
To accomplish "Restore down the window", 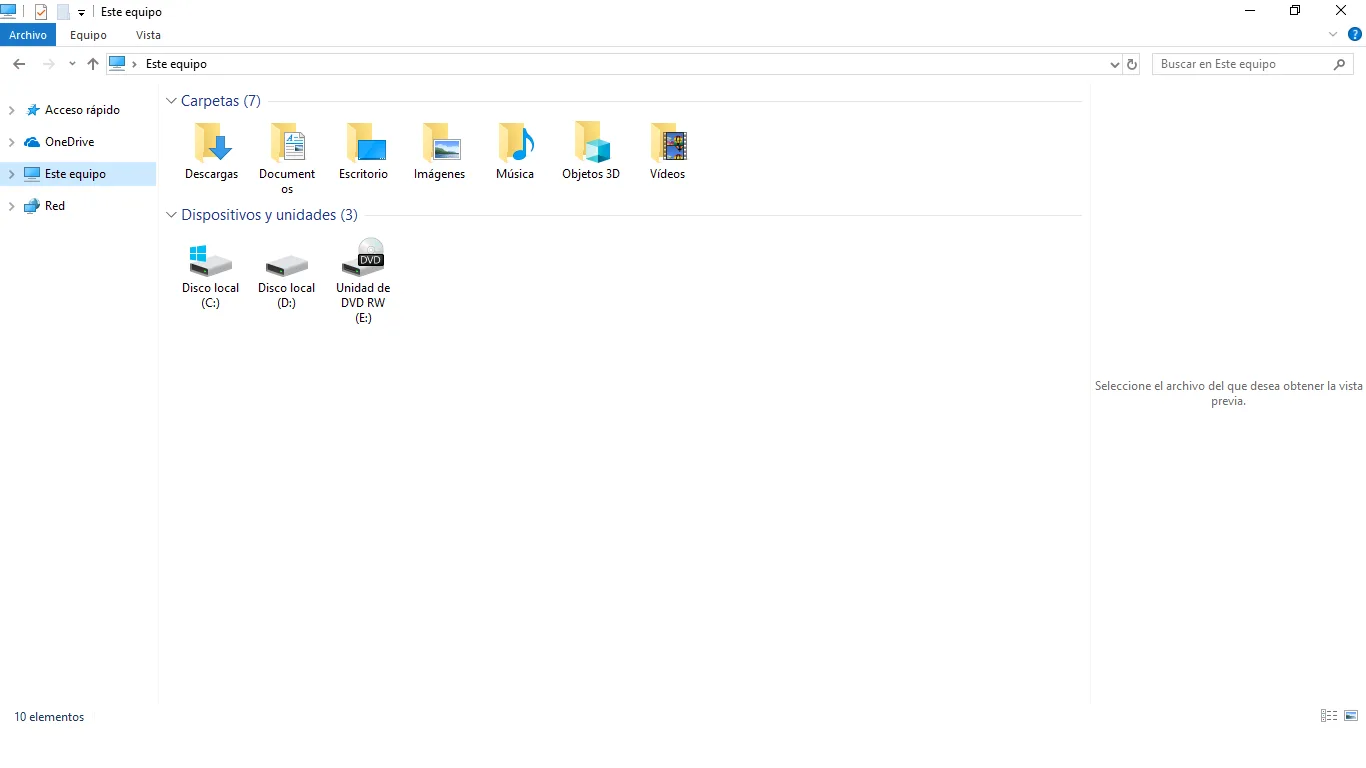I will [x=1295, y=11].
